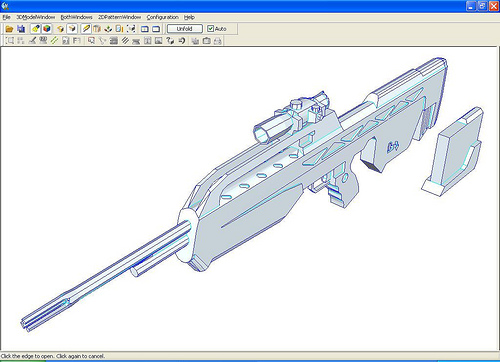Open the File menu

pyautogui.click(x=6, y=17)
